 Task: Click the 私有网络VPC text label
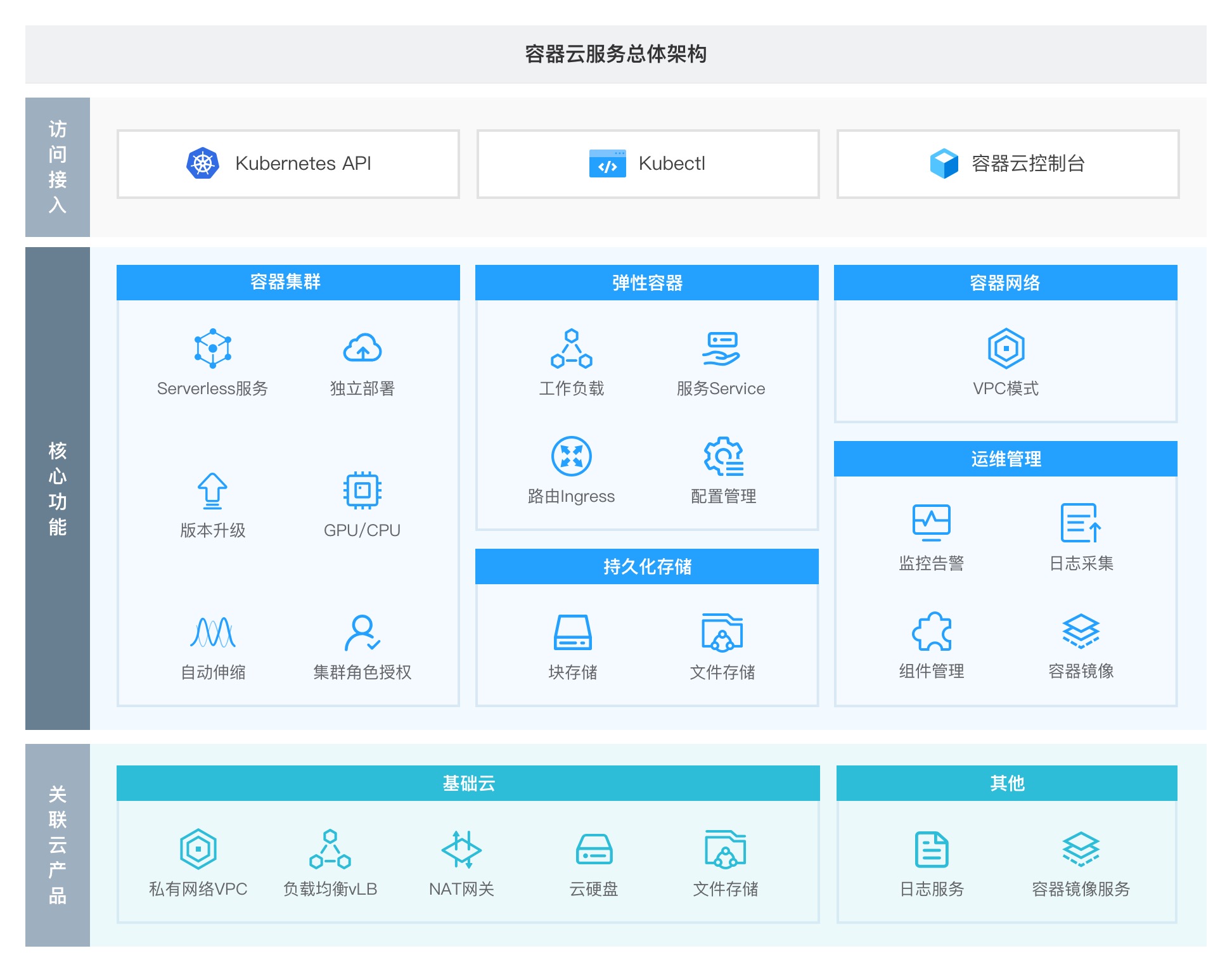(198, 889)
